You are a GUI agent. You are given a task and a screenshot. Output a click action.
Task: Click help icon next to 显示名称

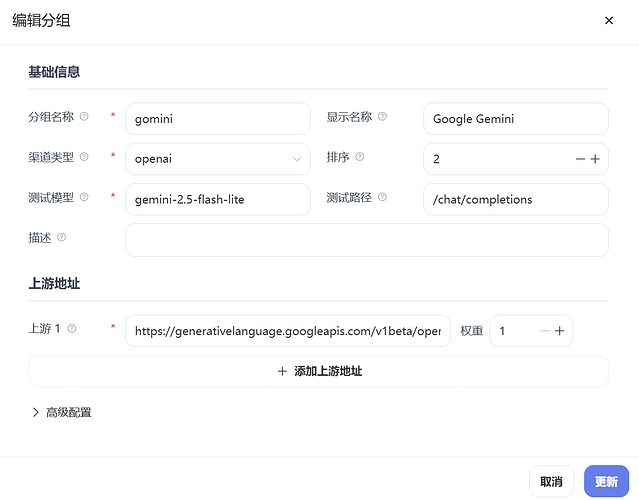point(382,117)
